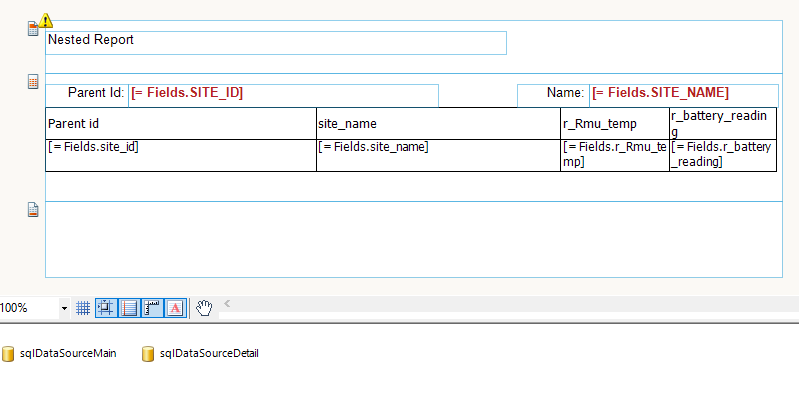The height and width of the screenshot is (396, 799).
Task: Select the Fields.SITE_NAME textbox
Action: click(684, 96)
